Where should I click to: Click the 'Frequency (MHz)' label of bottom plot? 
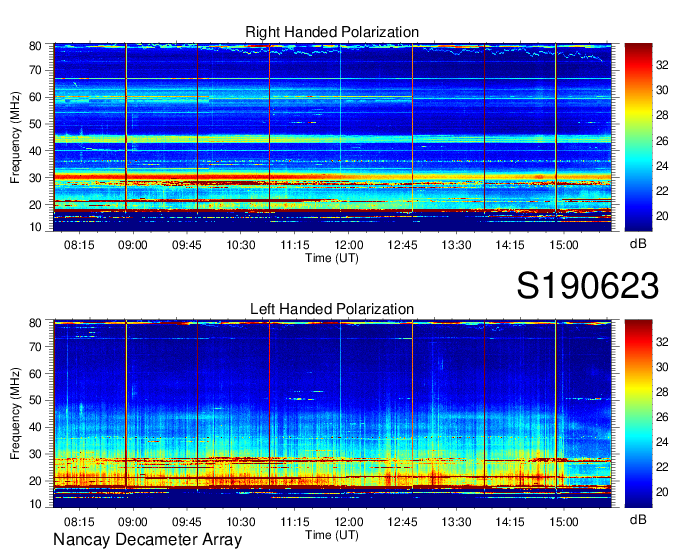click(x=15, y=414)
